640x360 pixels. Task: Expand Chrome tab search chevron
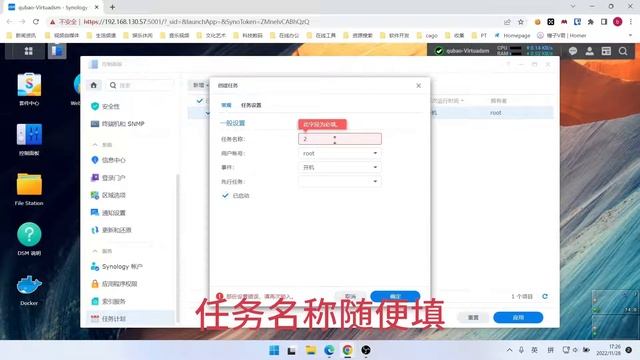573,7
